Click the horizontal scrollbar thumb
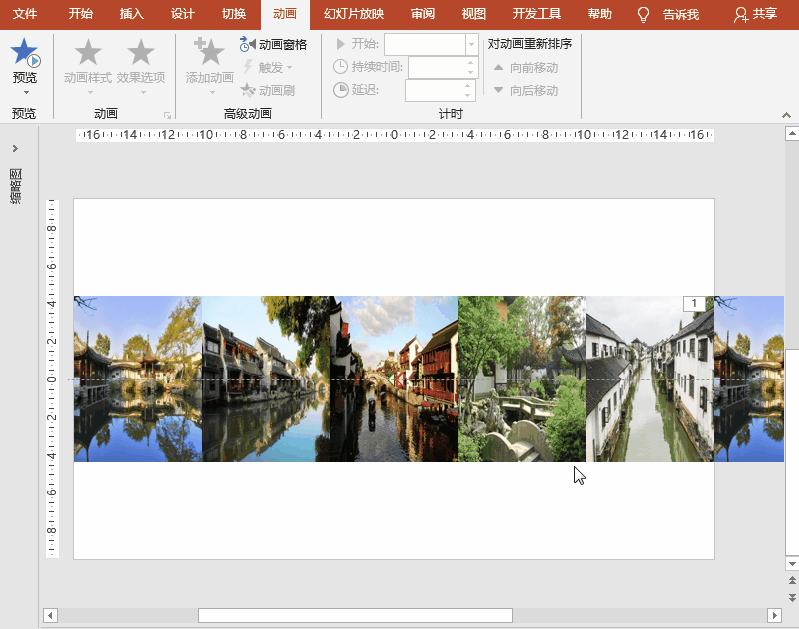Screen dimensions: 799x629 point(355,615)
